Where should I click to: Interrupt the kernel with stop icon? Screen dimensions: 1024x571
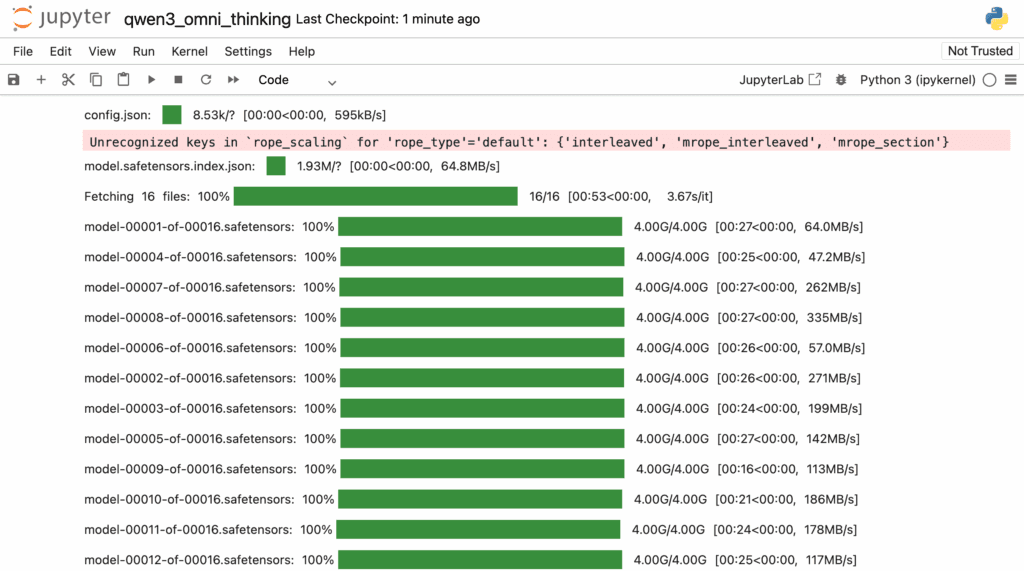pos(178,80)
